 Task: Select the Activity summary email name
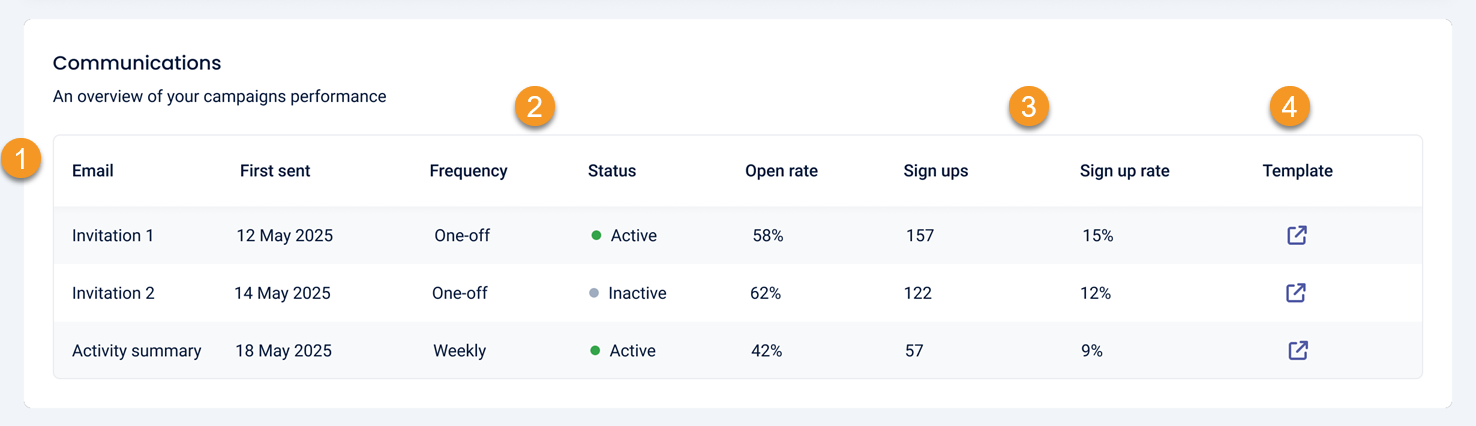[137, 351]
